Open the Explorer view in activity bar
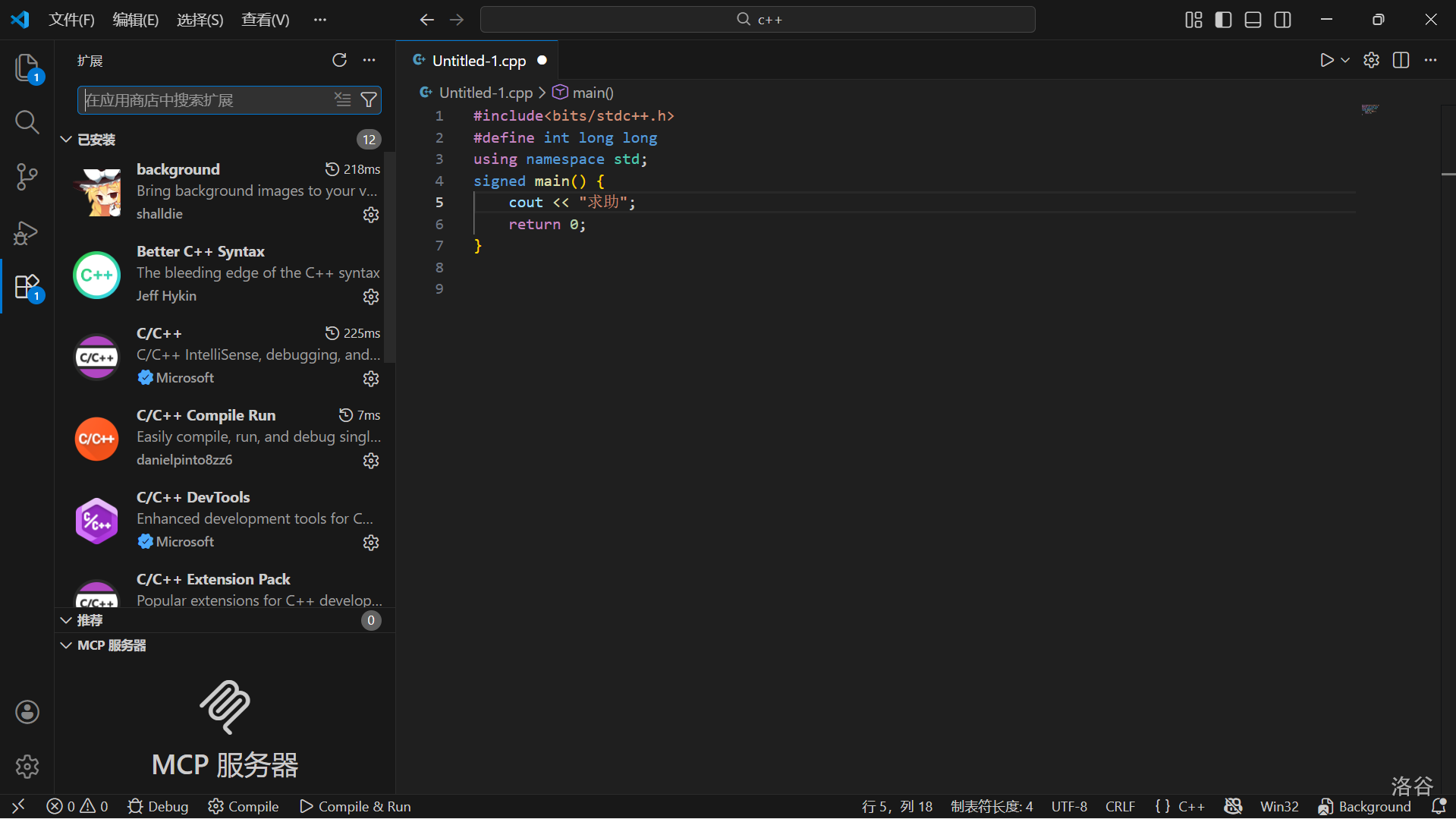Viewport: 1456px width, 819px height. tap(27, 68)
